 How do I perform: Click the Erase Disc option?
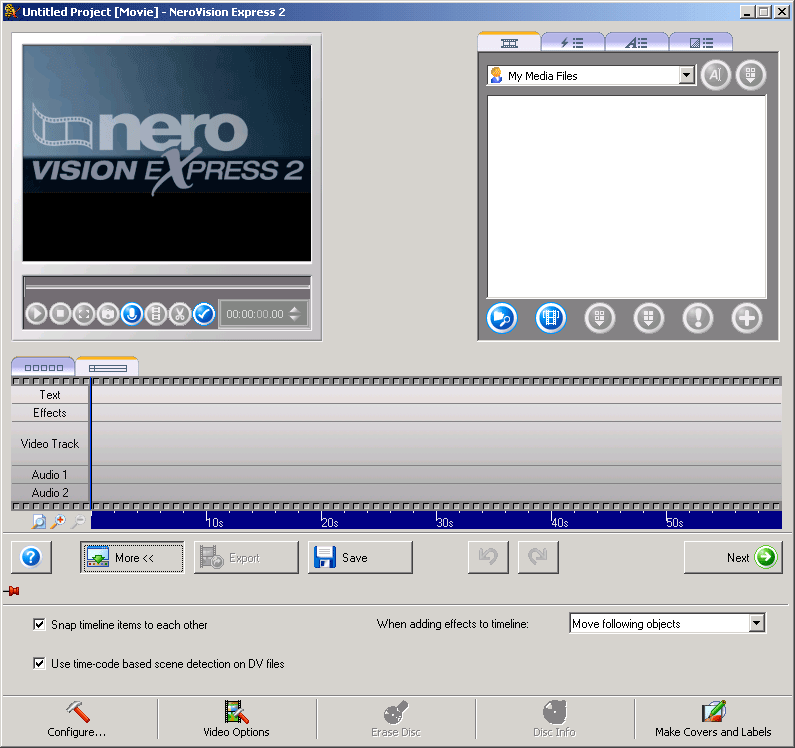point(396,719)
